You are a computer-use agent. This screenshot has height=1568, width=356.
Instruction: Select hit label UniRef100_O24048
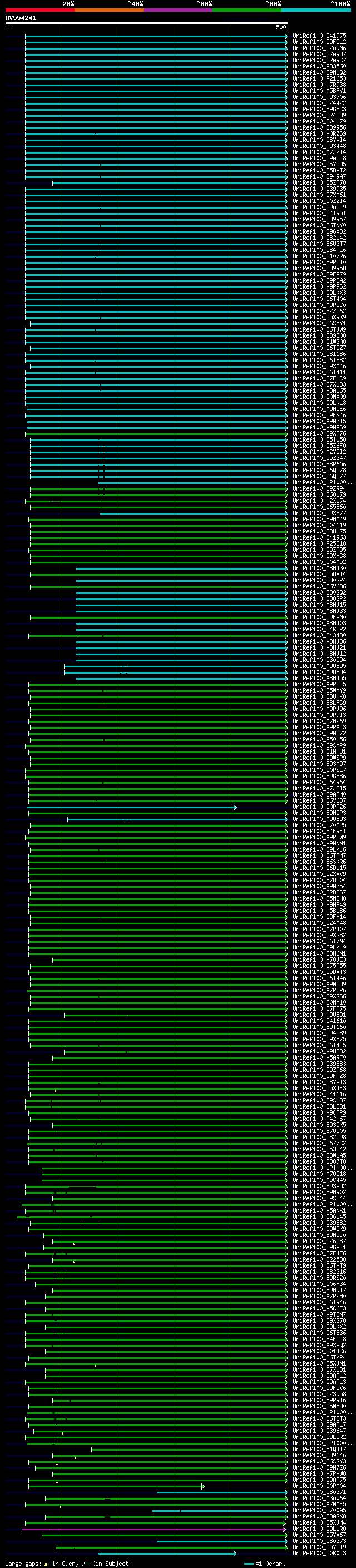point(319,923)
